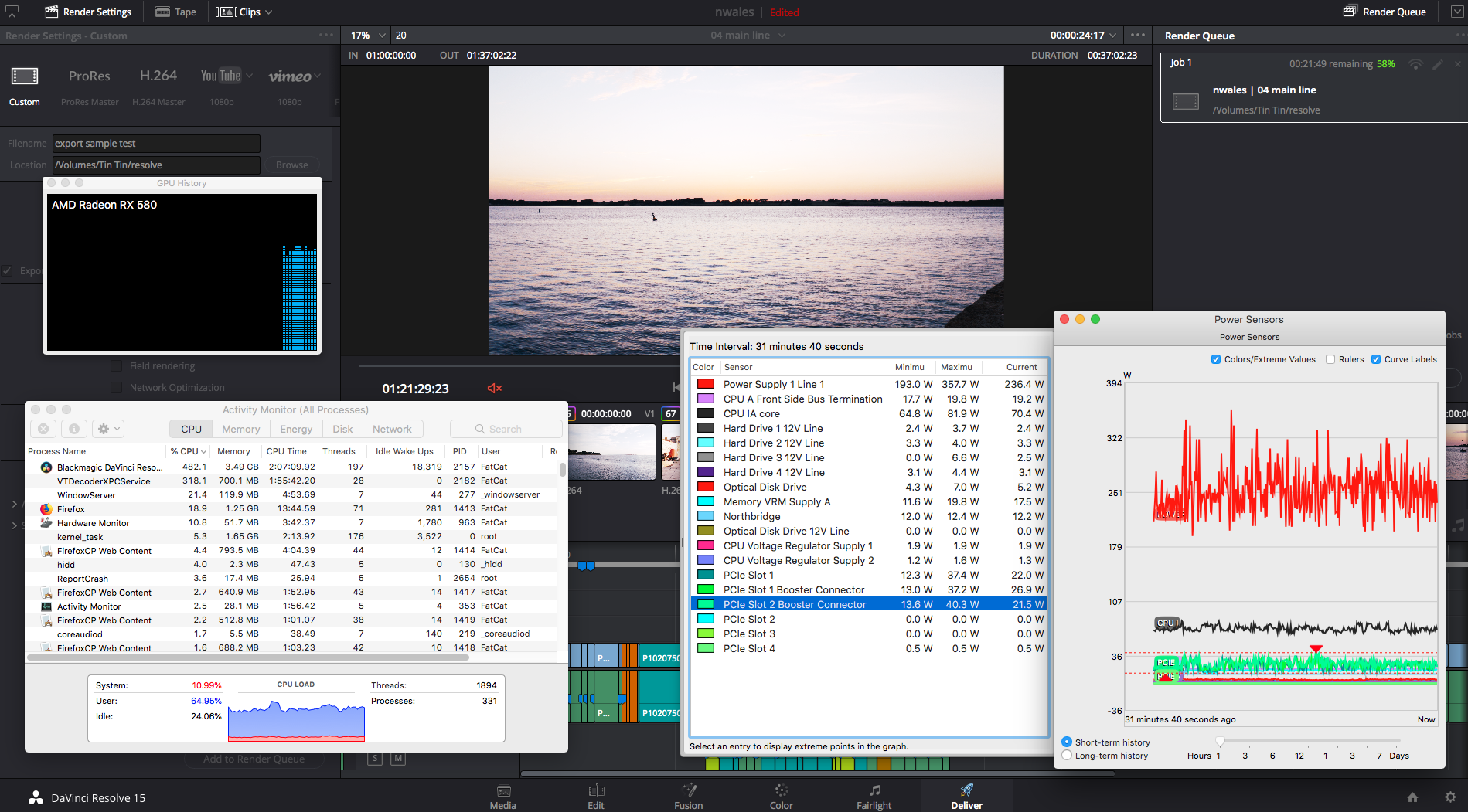Click Render Settings toolbar button
The width and height of the screenshot is (1468, 812).
[88, 12]
